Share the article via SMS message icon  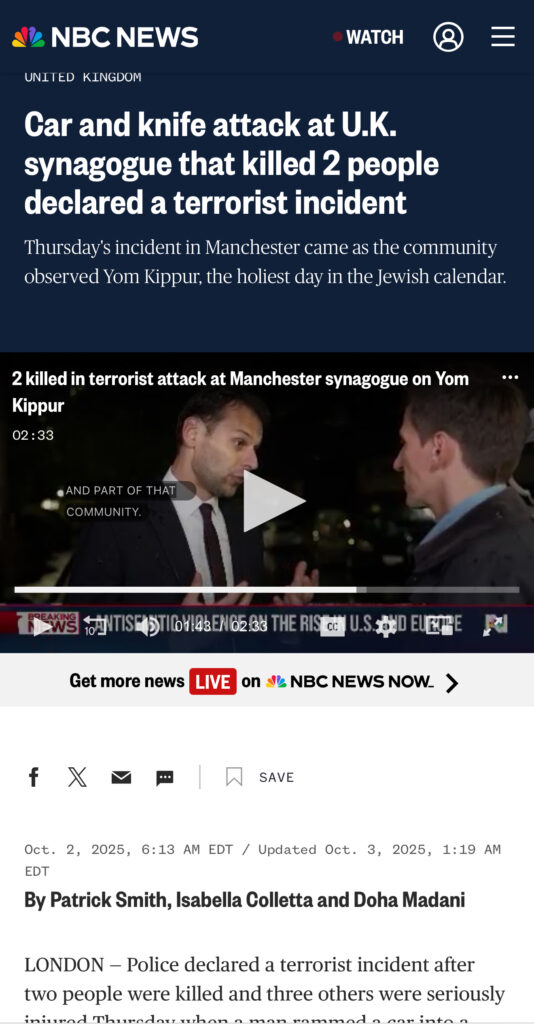click(165, 777)
